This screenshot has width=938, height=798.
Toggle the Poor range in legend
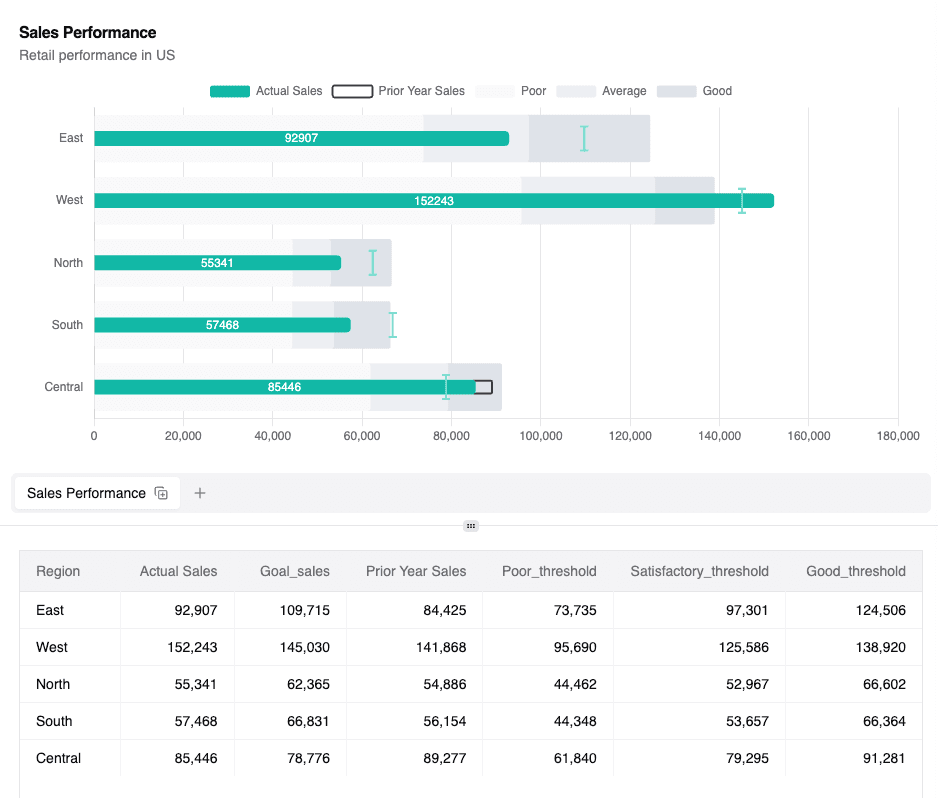point(511,91)
